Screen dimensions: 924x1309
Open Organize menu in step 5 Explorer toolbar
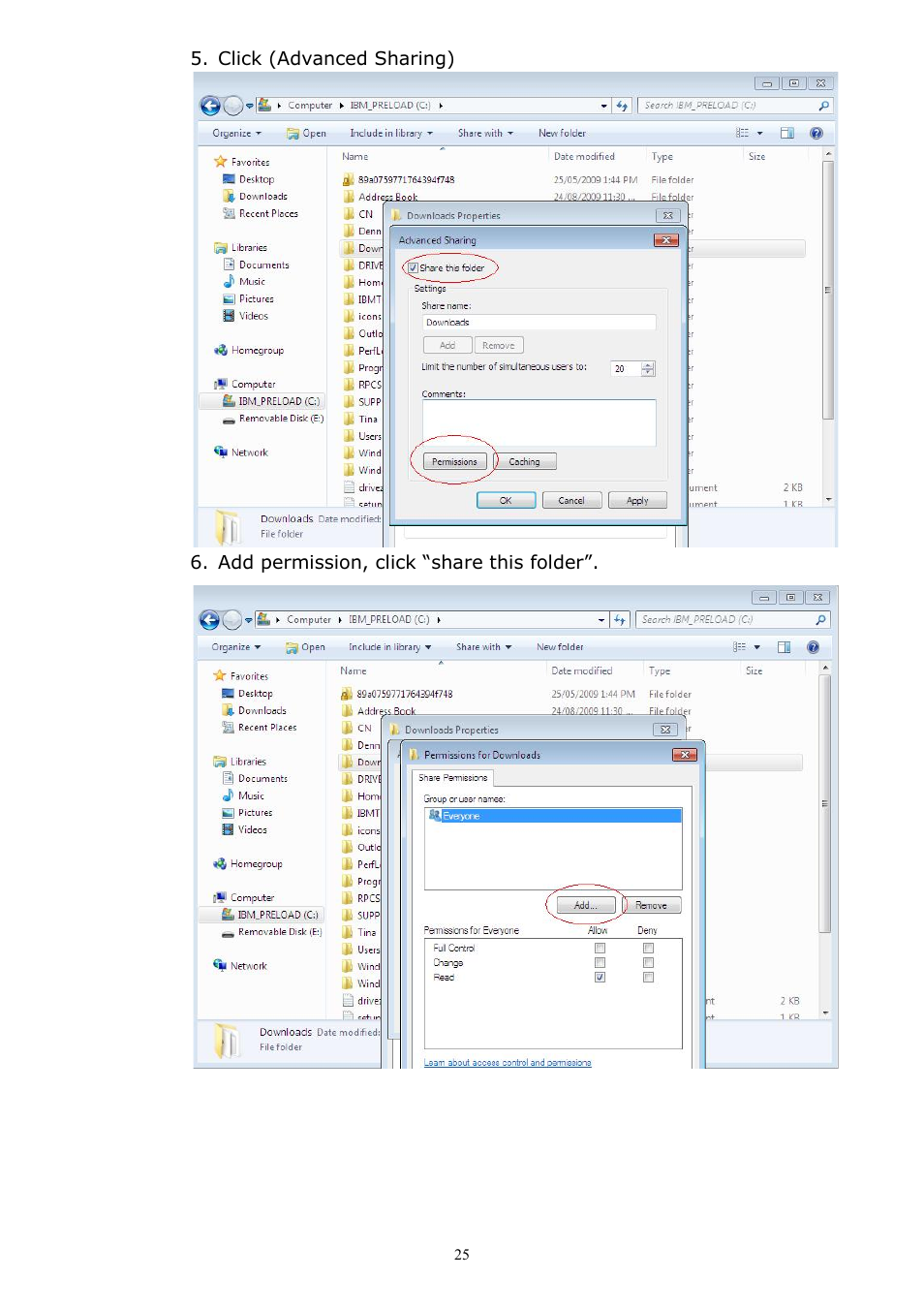[x=236, y=134]
